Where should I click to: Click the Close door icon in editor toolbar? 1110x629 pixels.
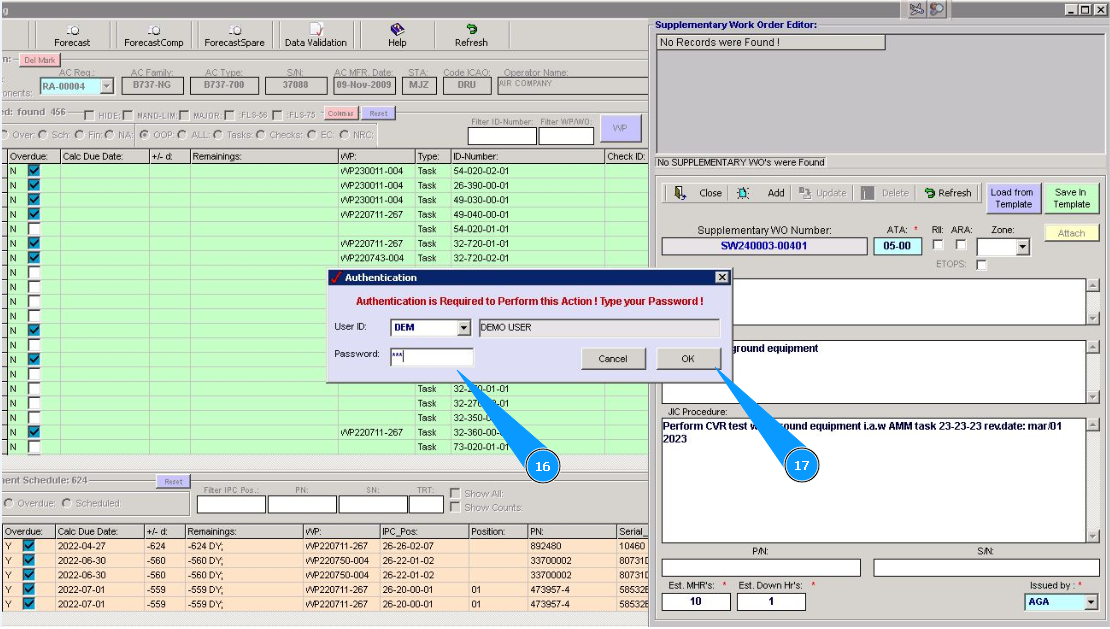point(680,193)
